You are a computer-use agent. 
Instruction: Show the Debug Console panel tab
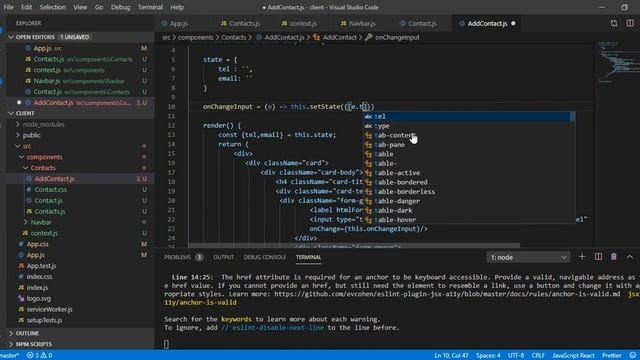[x=264, y=257]
